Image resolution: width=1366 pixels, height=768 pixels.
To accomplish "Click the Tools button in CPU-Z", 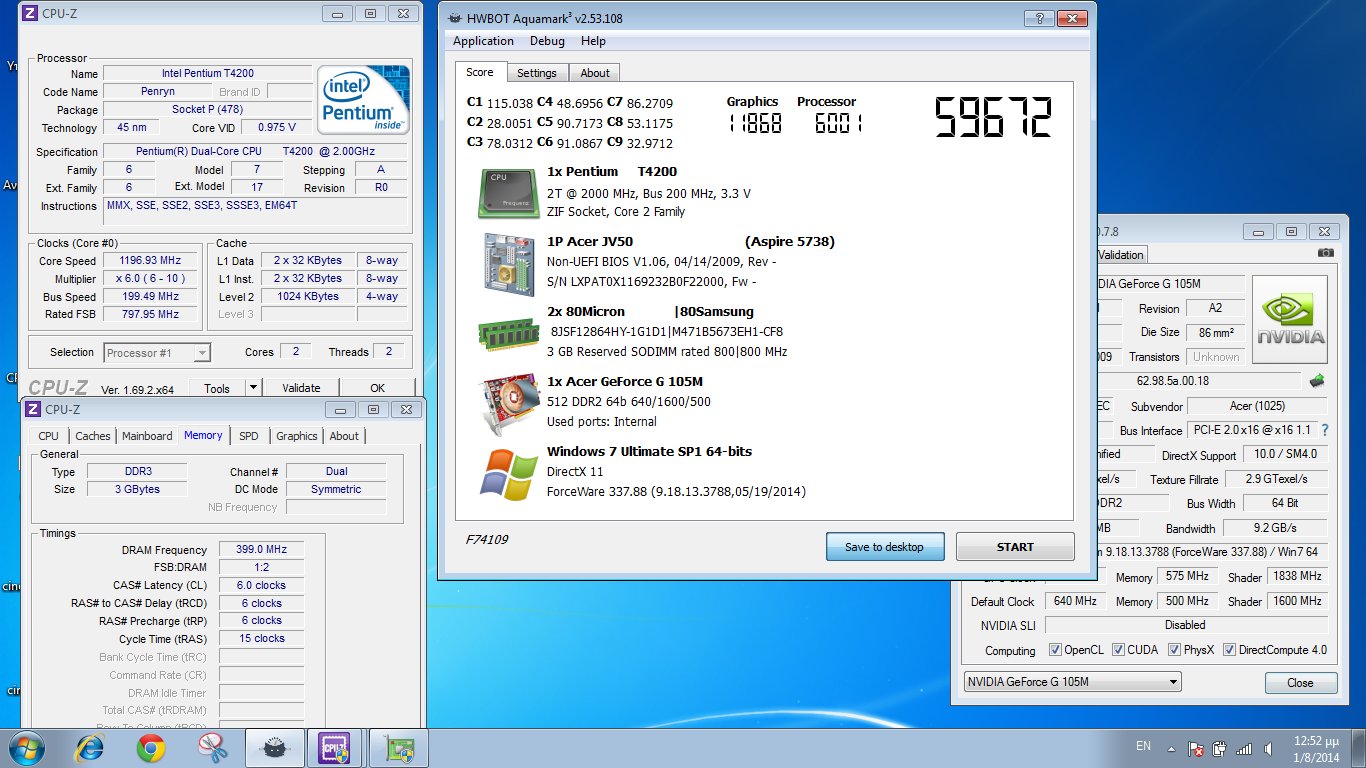I will pos(217,388).
